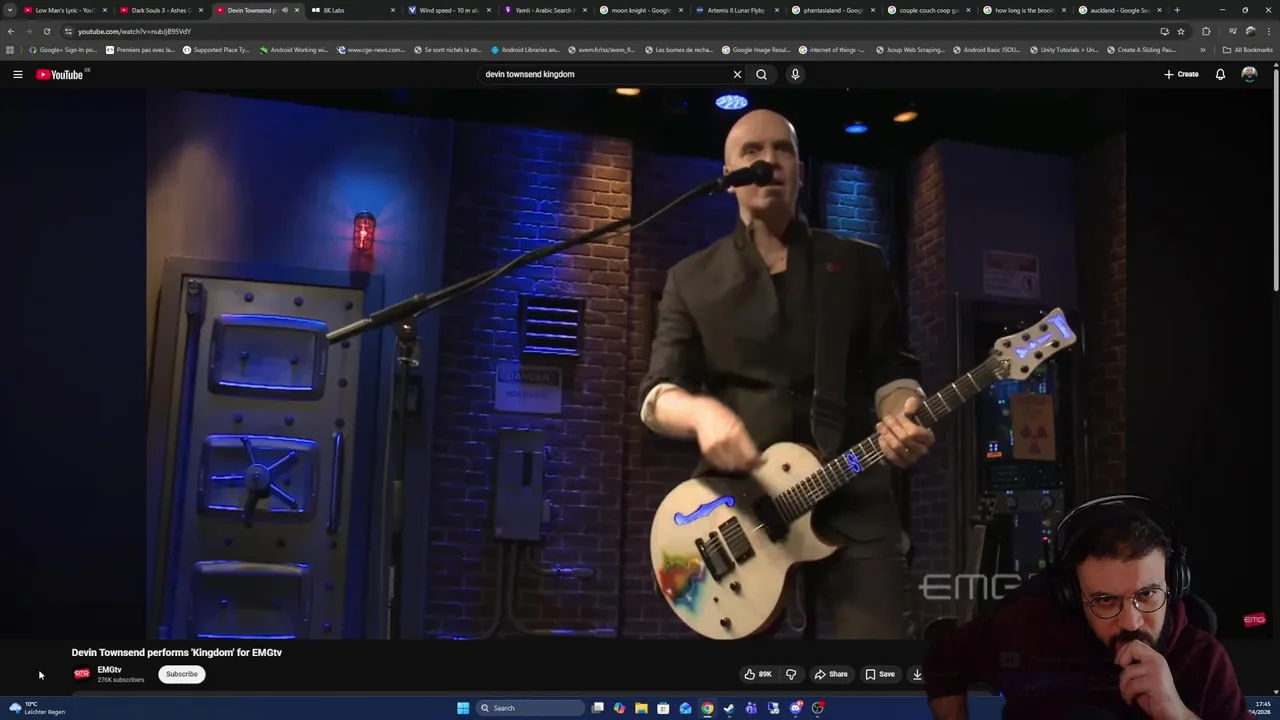Start voice search with microphone icon
Image resolution: width=1280 pixels, height=720 pixels.
pos(795,74)
